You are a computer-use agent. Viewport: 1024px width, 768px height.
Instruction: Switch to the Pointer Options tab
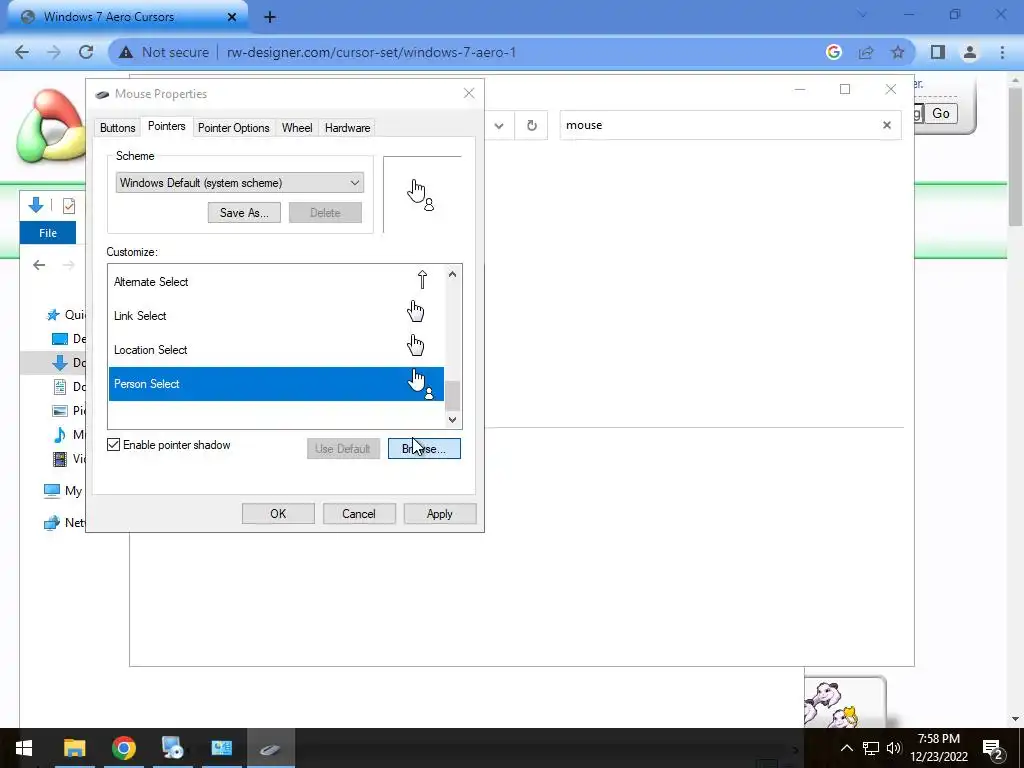click(234, 128)
